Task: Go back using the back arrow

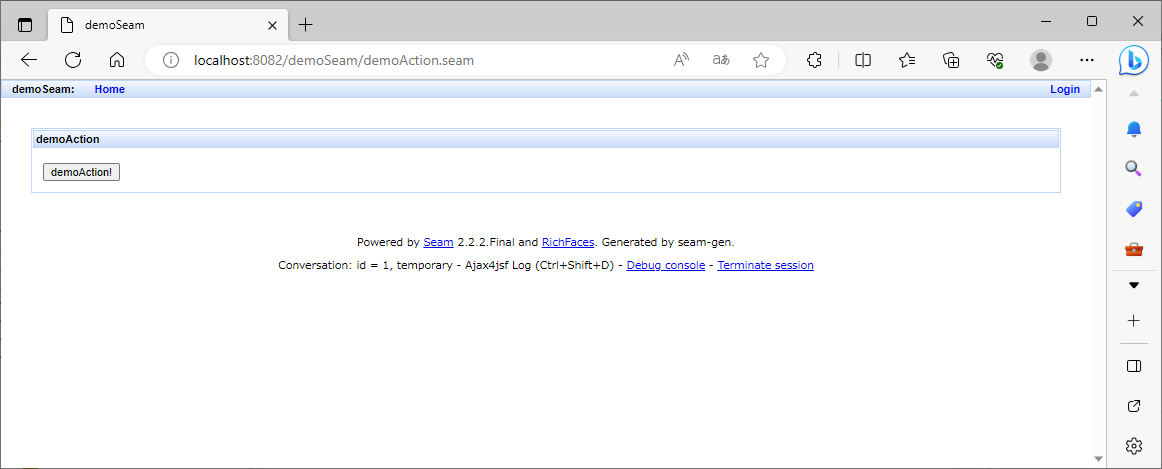Action: coord(29,60)
